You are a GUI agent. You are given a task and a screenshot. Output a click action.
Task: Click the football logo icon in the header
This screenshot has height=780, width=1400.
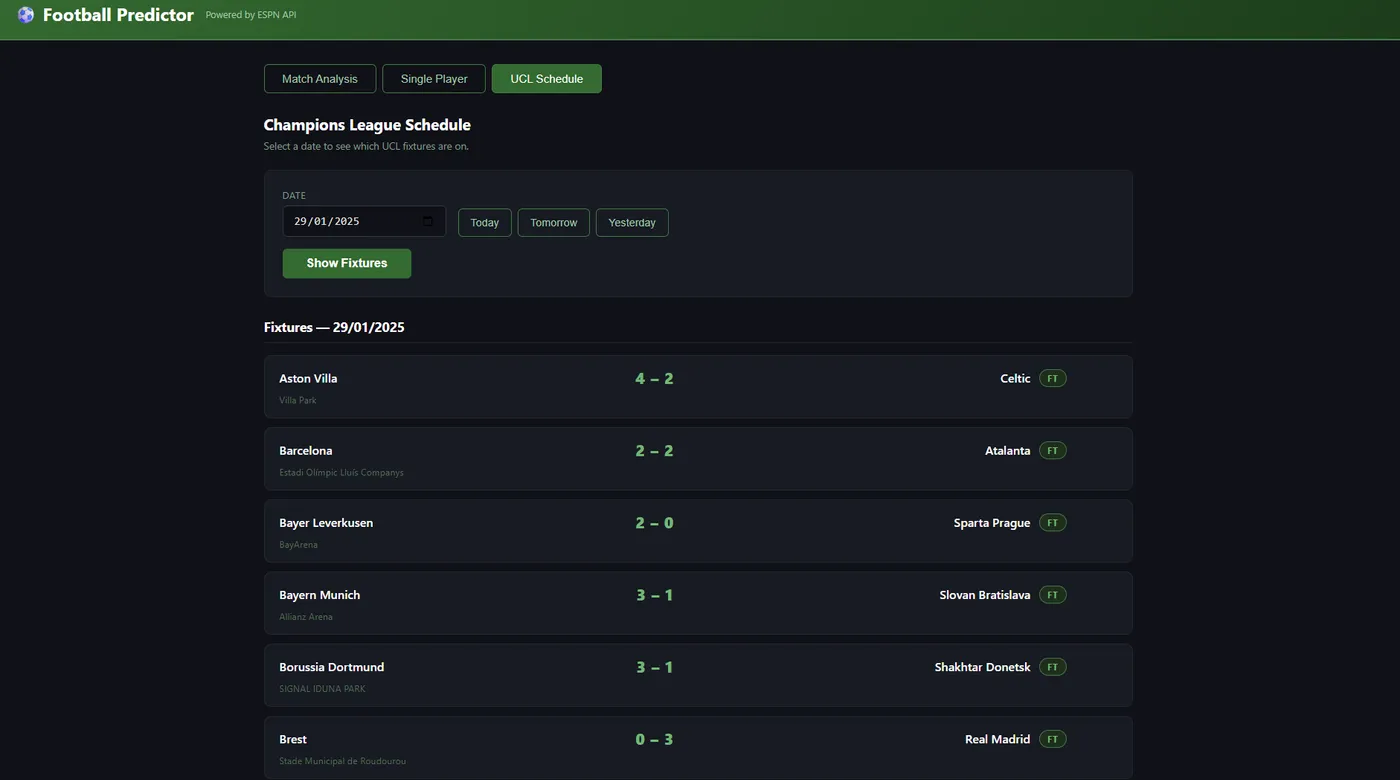coord(26,15)
